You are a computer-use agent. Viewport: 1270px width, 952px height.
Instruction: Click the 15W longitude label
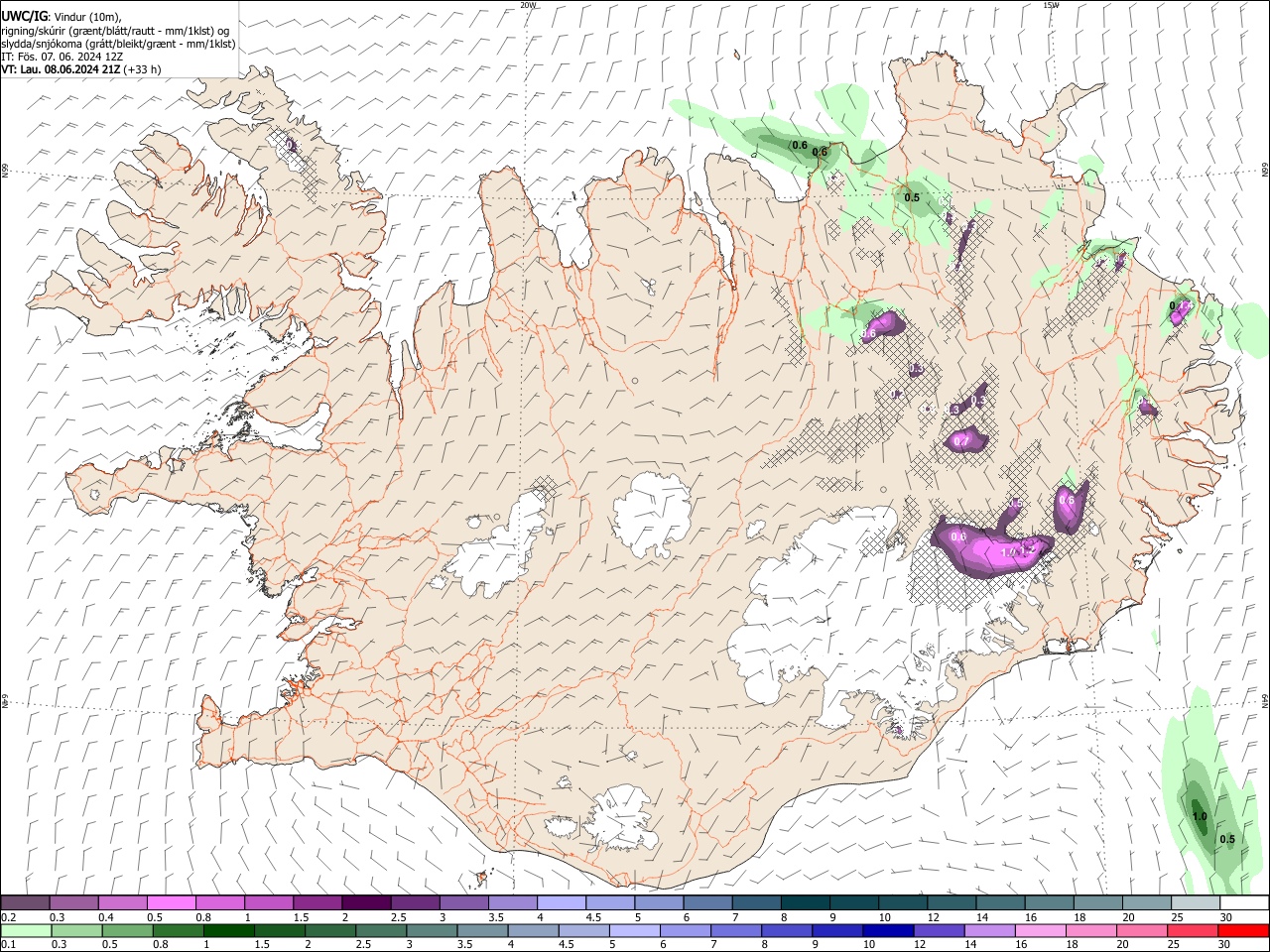1051,5
